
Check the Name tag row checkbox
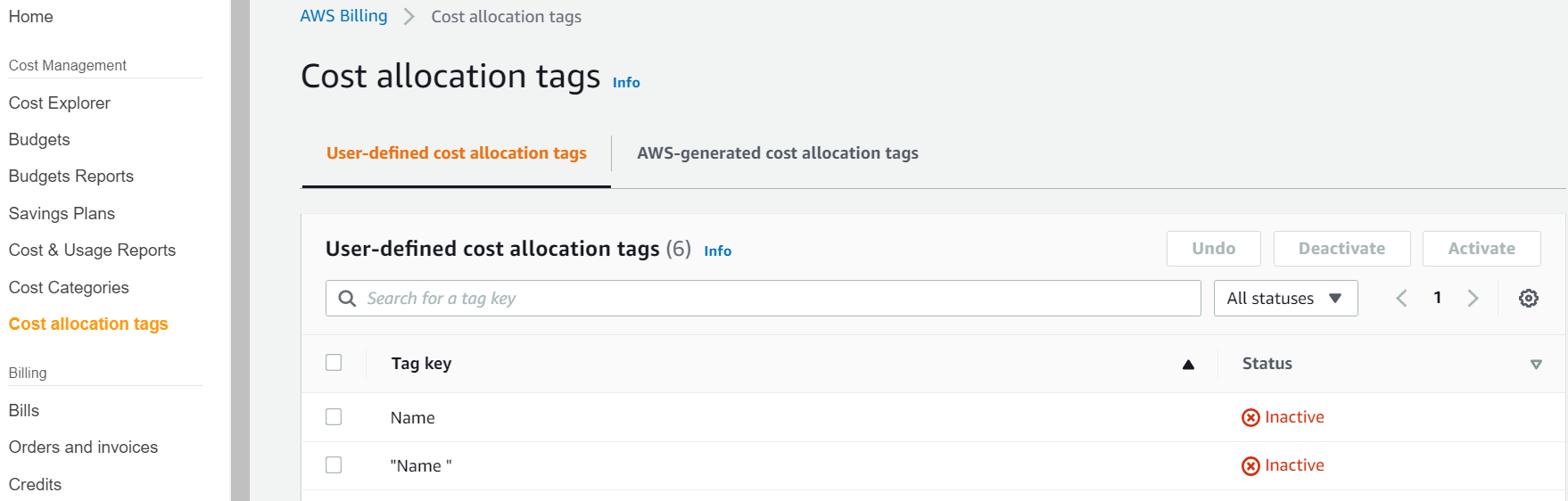334,417
